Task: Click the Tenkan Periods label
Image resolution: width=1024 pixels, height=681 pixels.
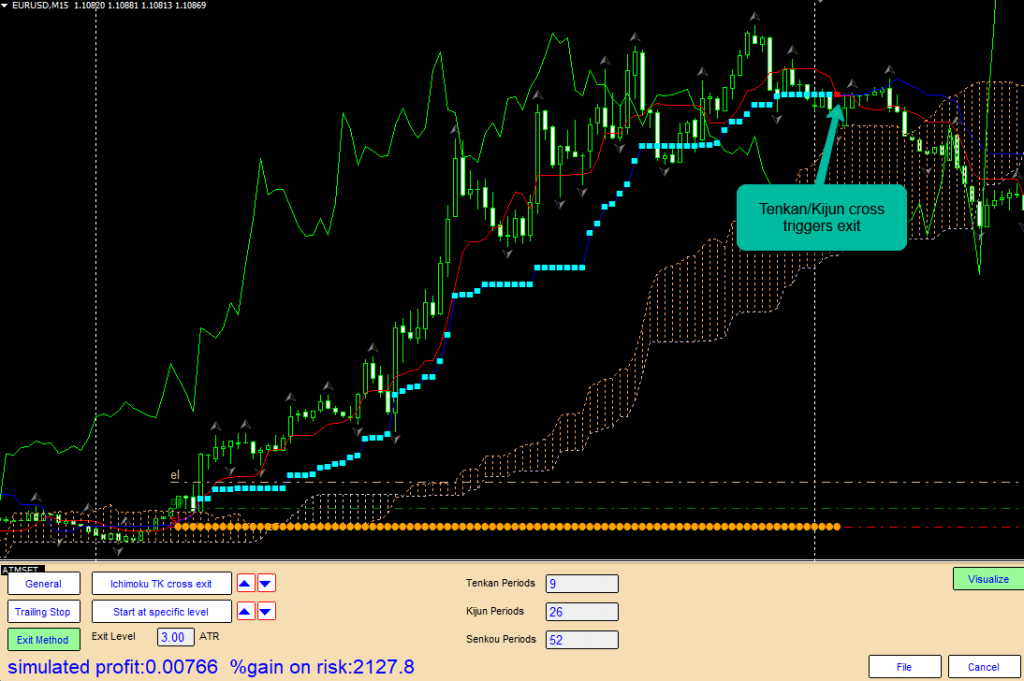Action: [x=500, y=583]
